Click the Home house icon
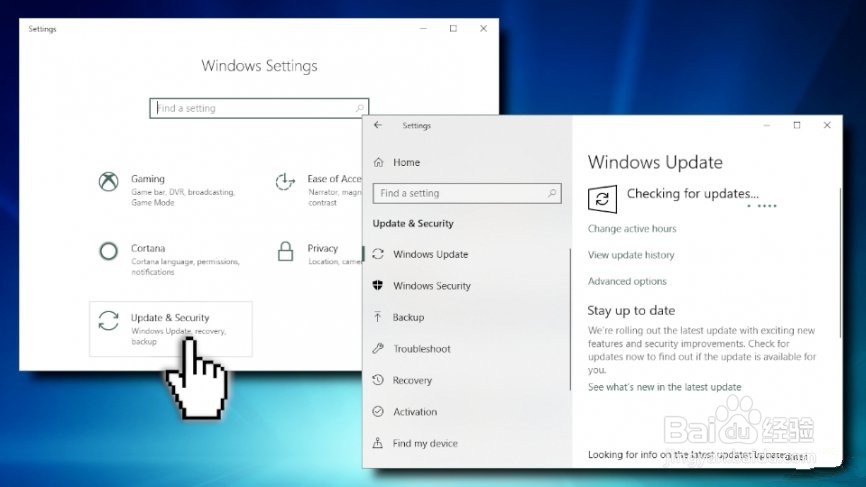866x487 pixels. pos(378,162)
